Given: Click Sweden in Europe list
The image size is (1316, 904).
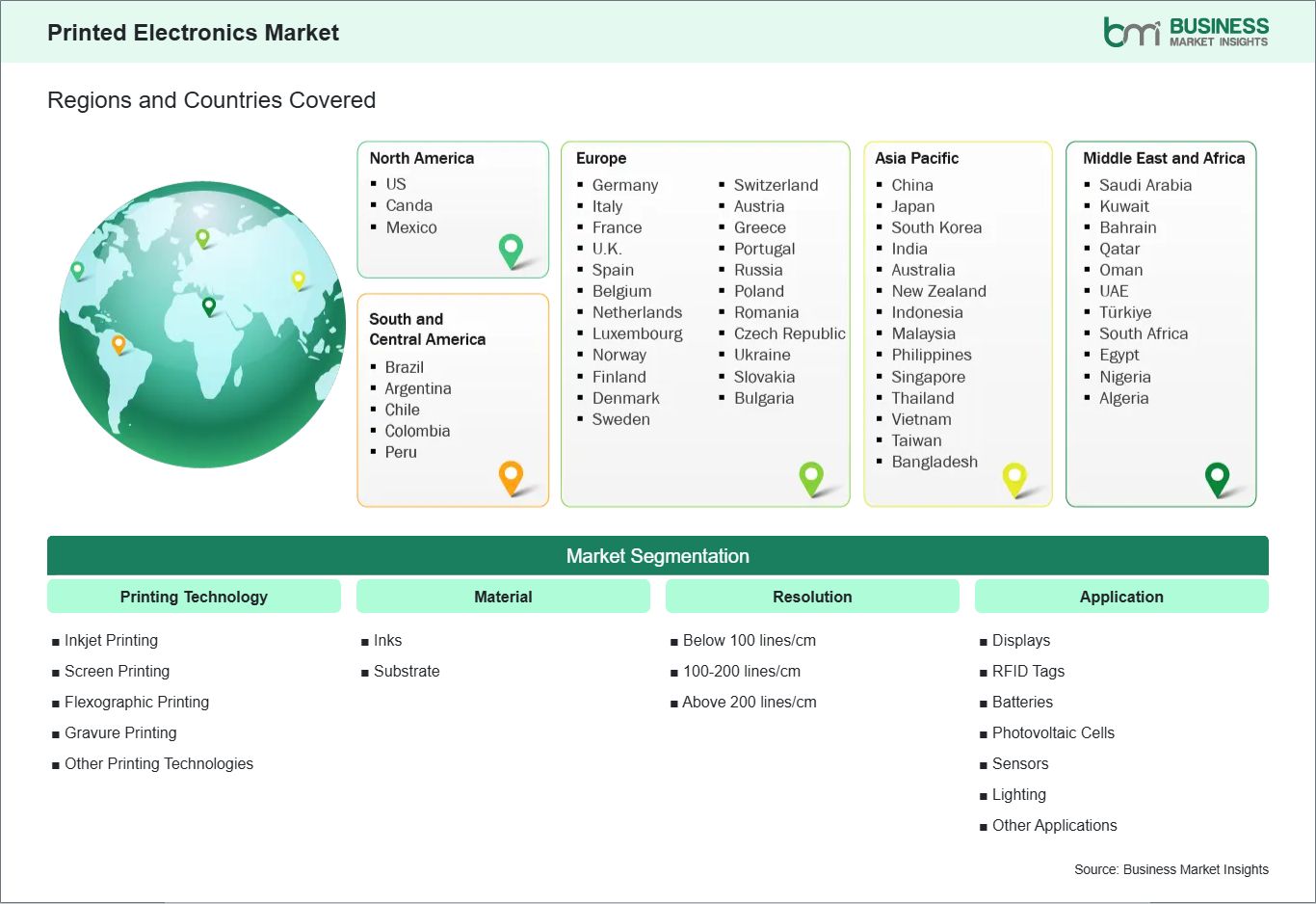Looking at the screenshot, I should (x=621, y=419).
